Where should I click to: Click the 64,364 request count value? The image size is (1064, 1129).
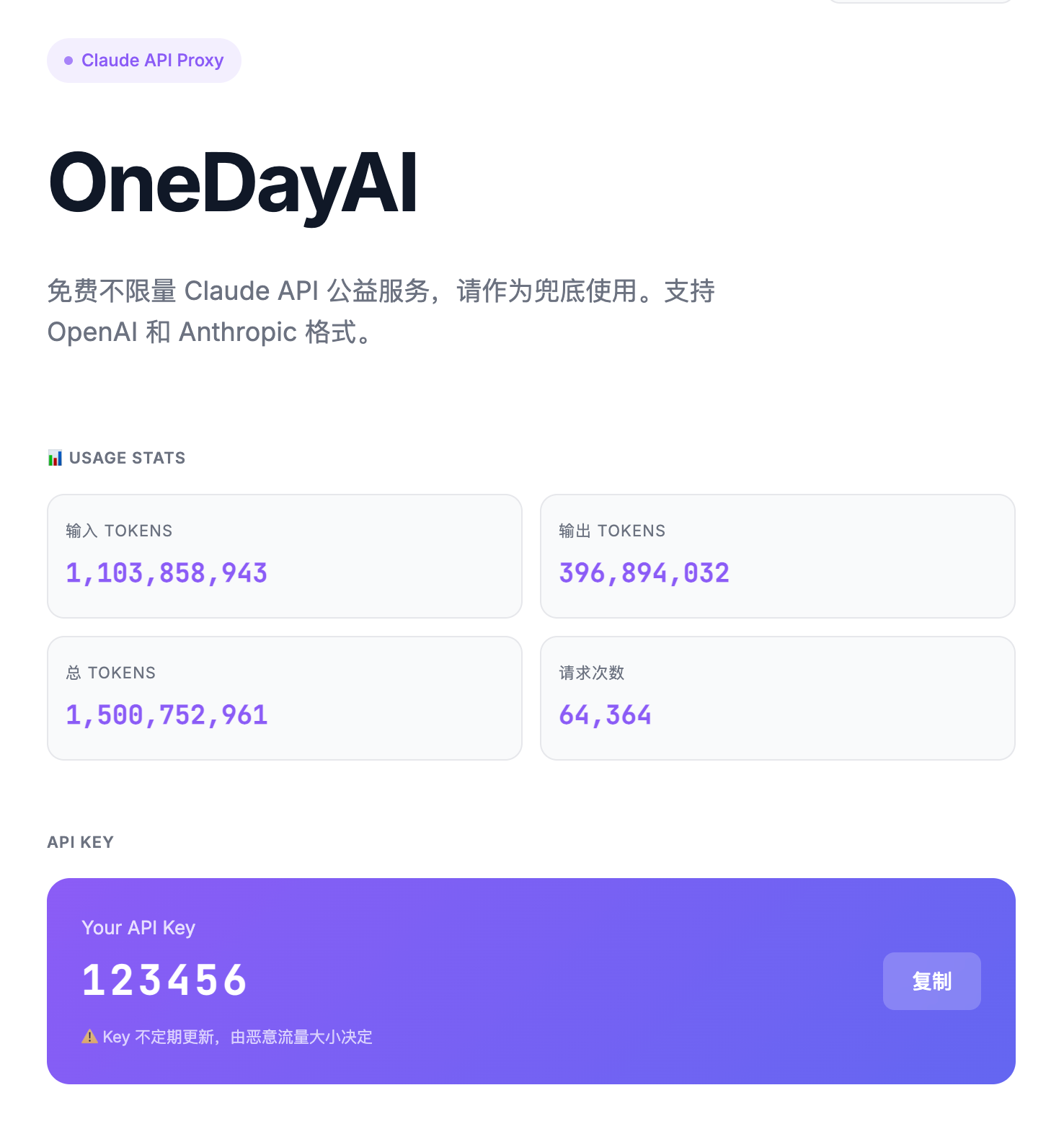click(x=606, y=715)
